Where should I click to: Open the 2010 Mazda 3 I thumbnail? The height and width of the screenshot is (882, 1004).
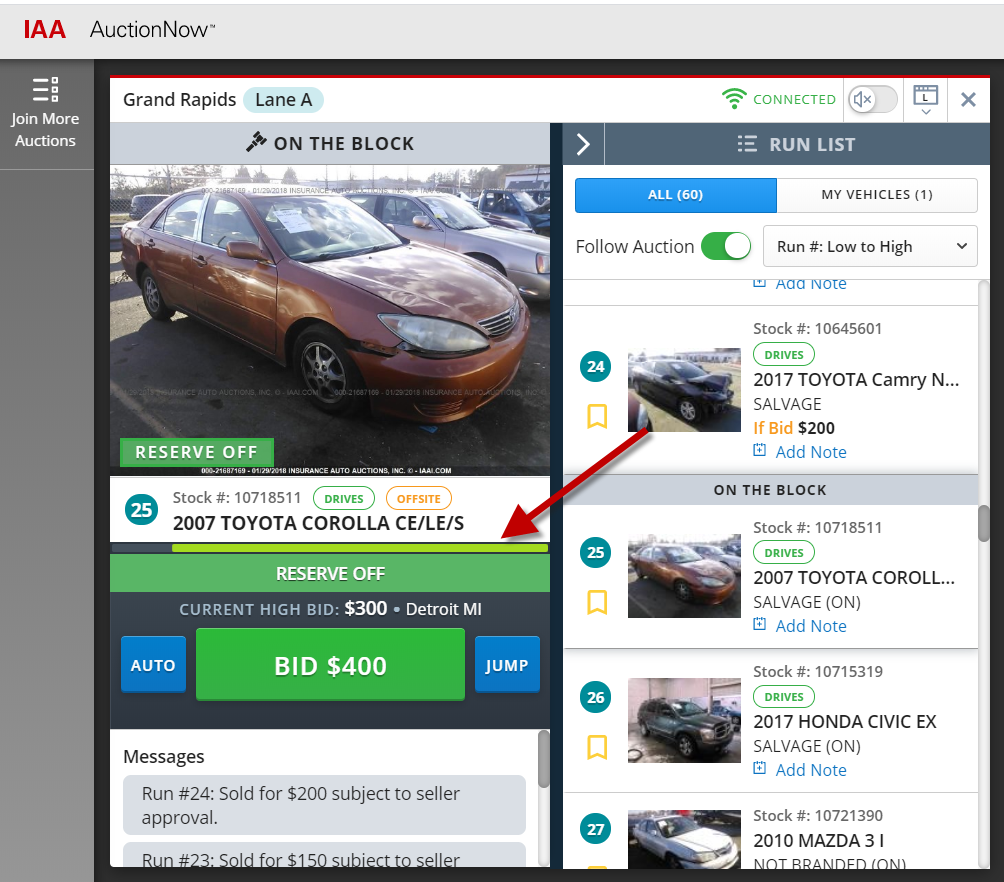pos(684,840)
